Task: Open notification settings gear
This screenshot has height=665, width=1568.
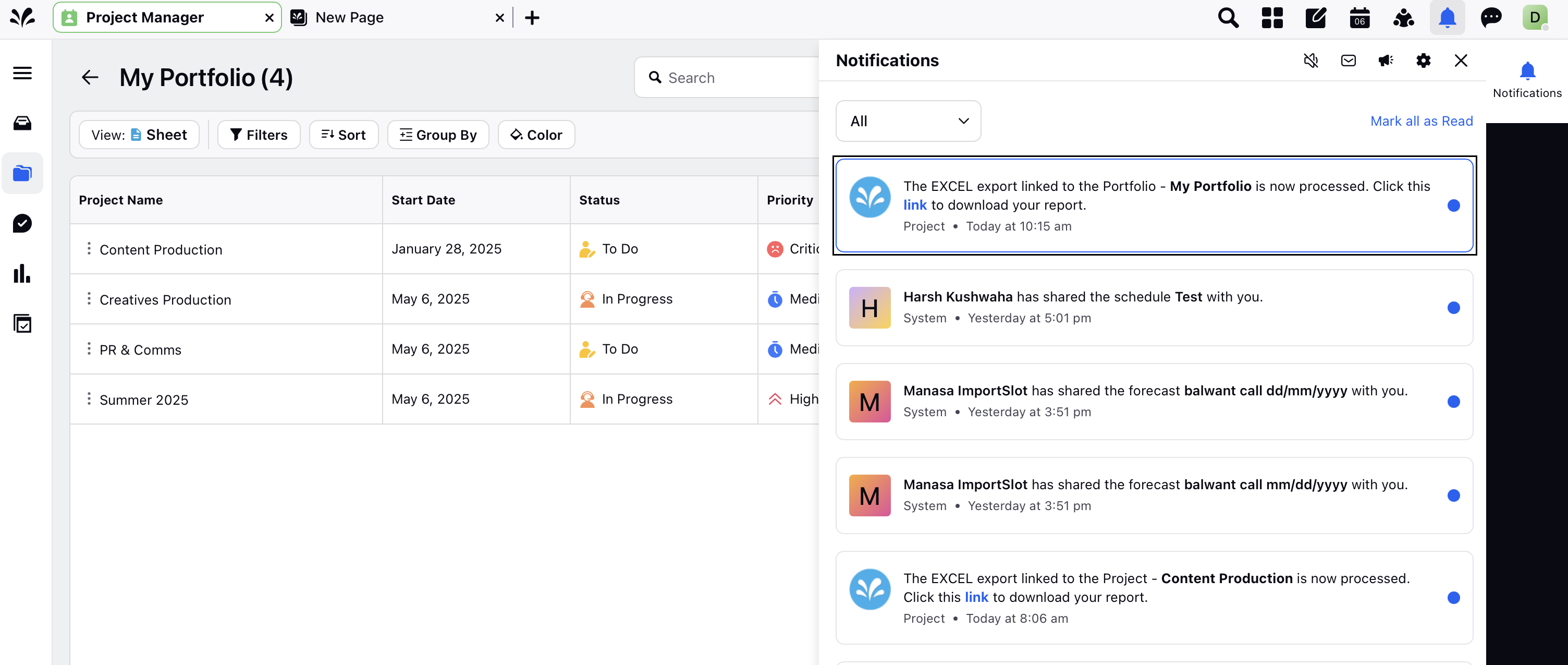Action: [x=1423, y=61]
